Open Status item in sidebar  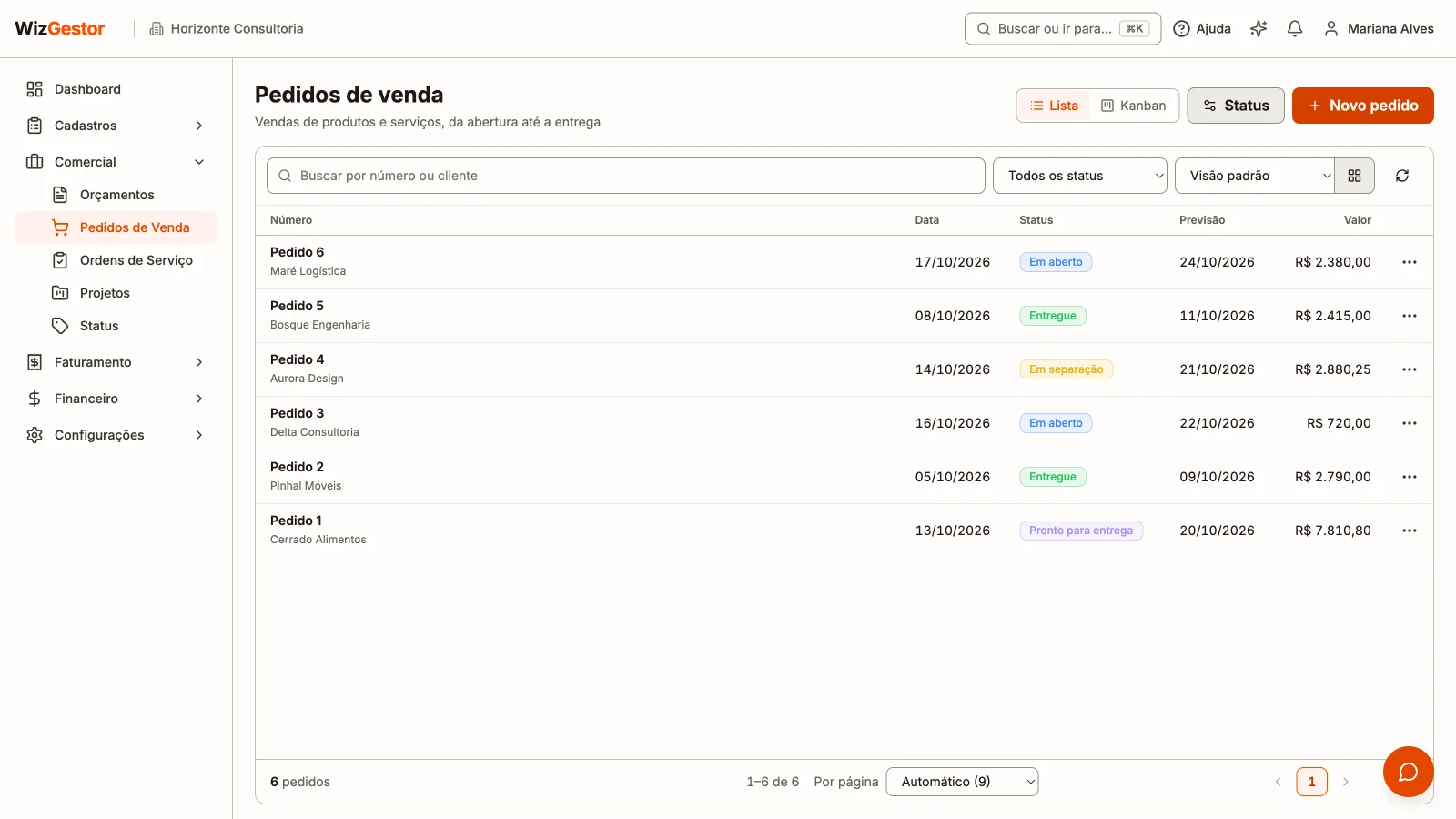point(116,326)
